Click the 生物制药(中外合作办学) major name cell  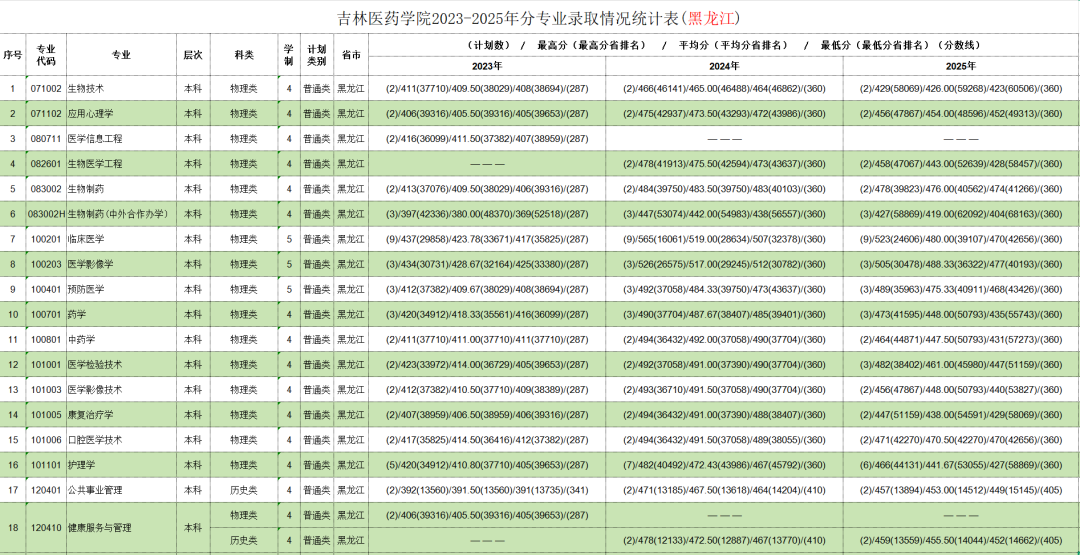click(121, 214)
